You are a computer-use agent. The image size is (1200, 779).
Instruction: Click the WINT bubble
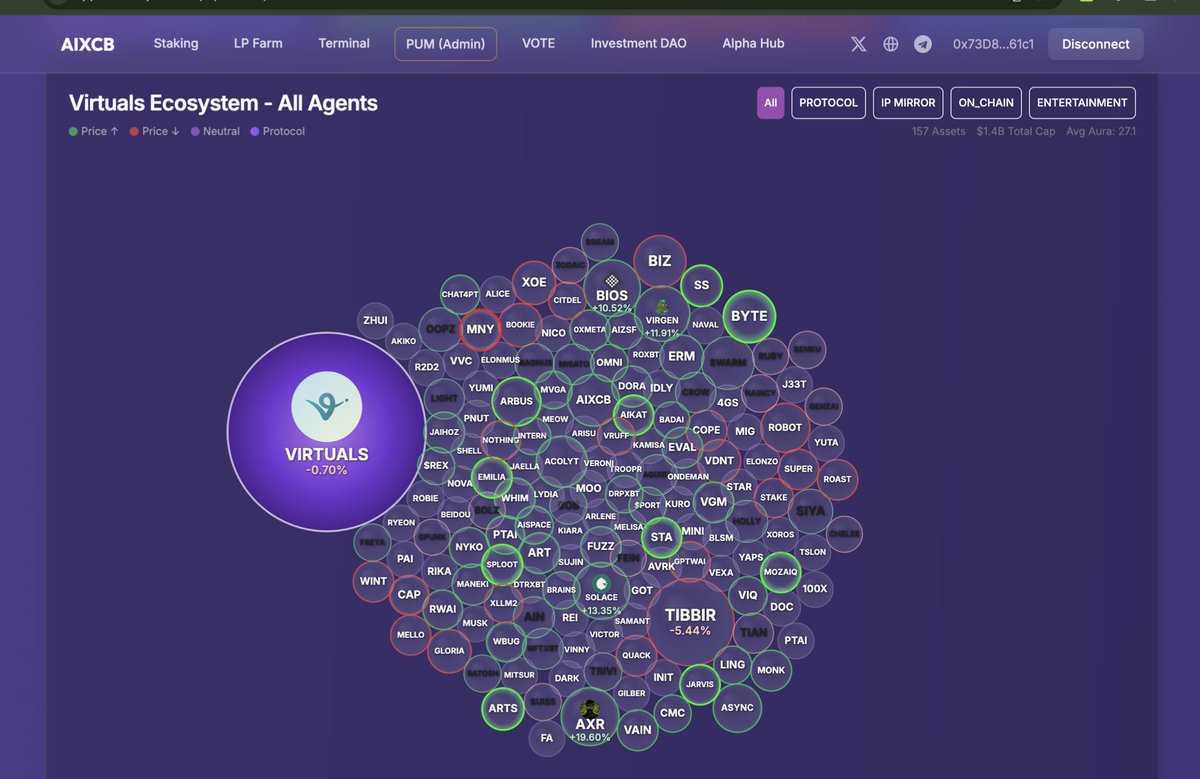click(x=373, y=581)
